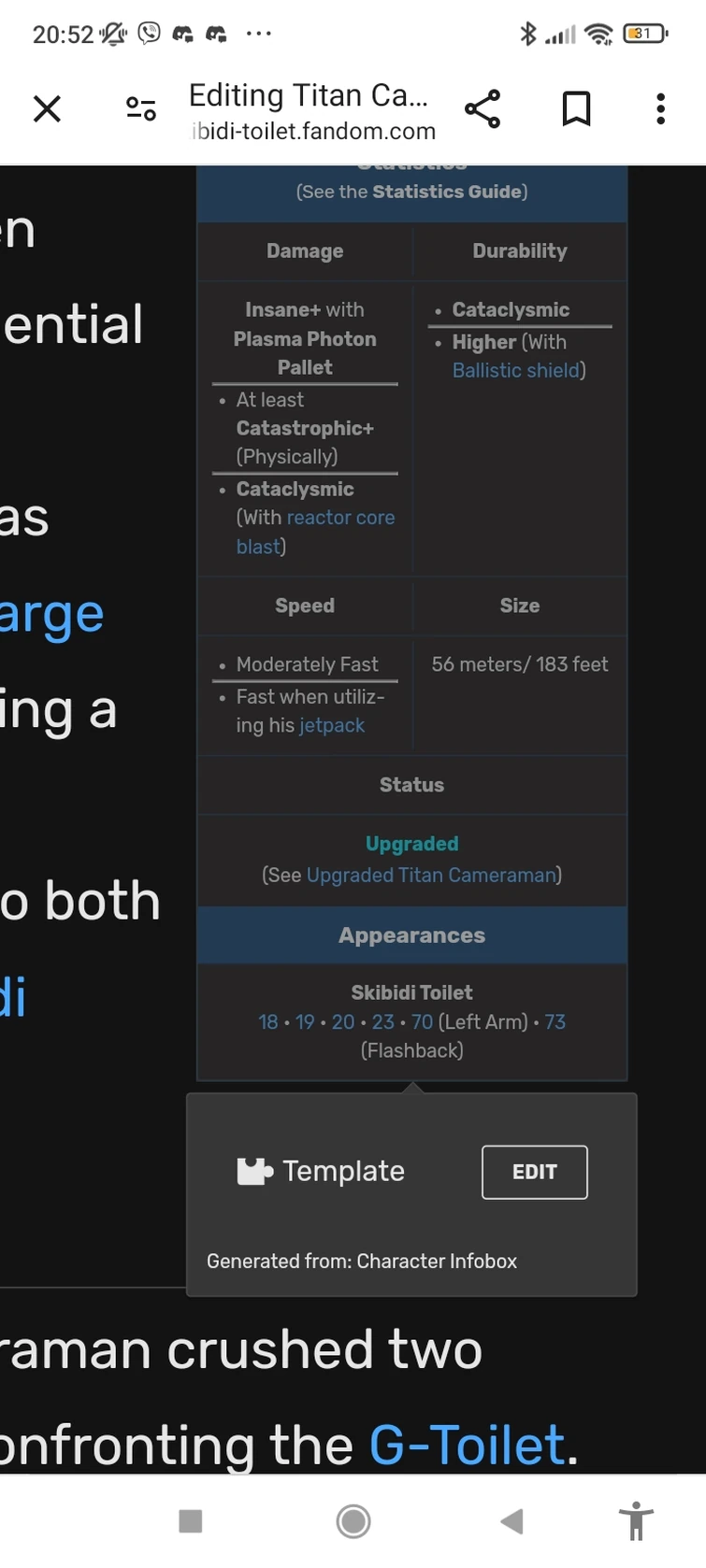Click the Ballistic shield link
706x1568 pixels.
[516, 370]
